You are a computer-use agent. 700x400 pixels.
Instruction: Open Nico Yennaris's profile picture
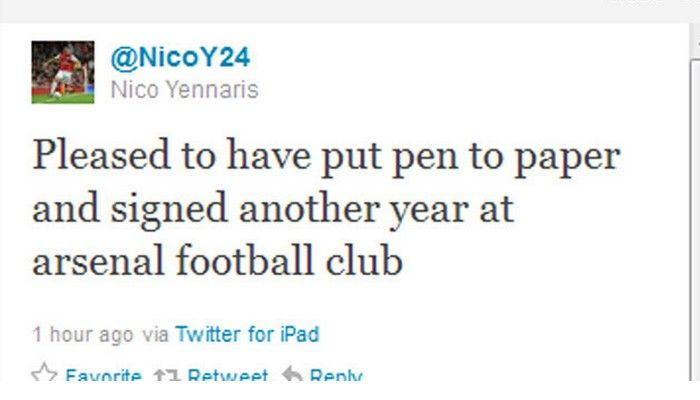tap(62, 72)
